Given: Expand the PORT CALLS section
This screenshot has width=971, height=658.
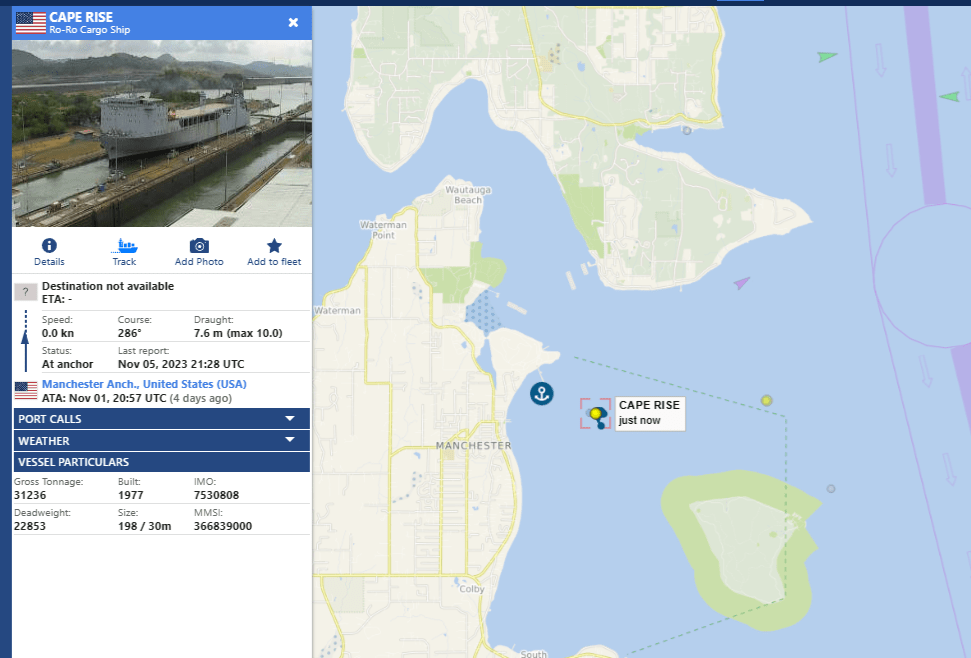Looking at the screenshot, I should pos(161,419).
